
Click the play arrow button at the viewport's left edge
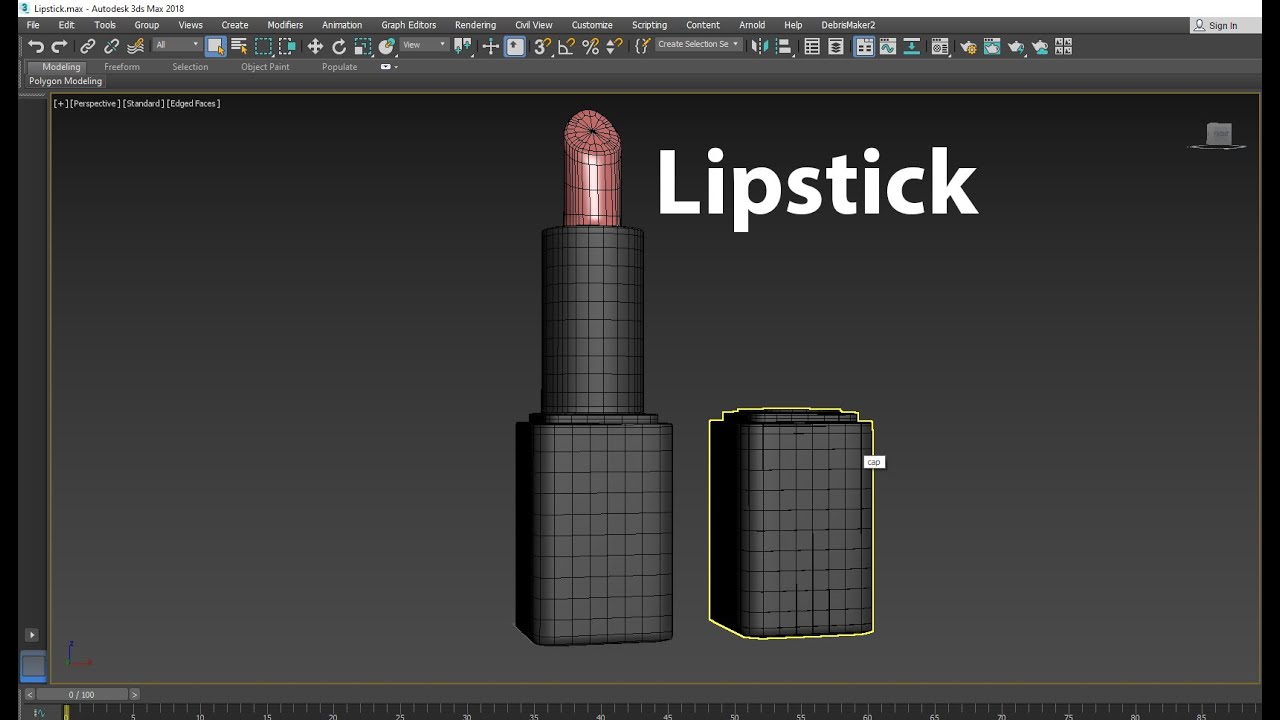coord(31,635)
